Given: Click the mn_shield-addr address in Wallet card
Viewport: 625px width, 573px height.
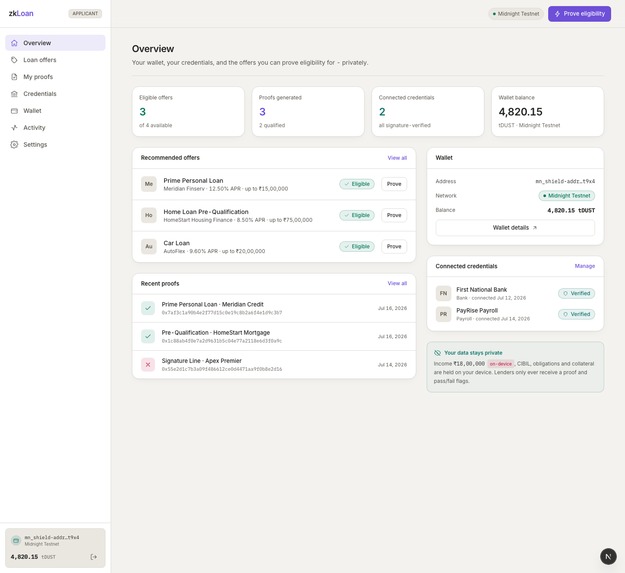Looking at the screenshot, I should [565, 181].
